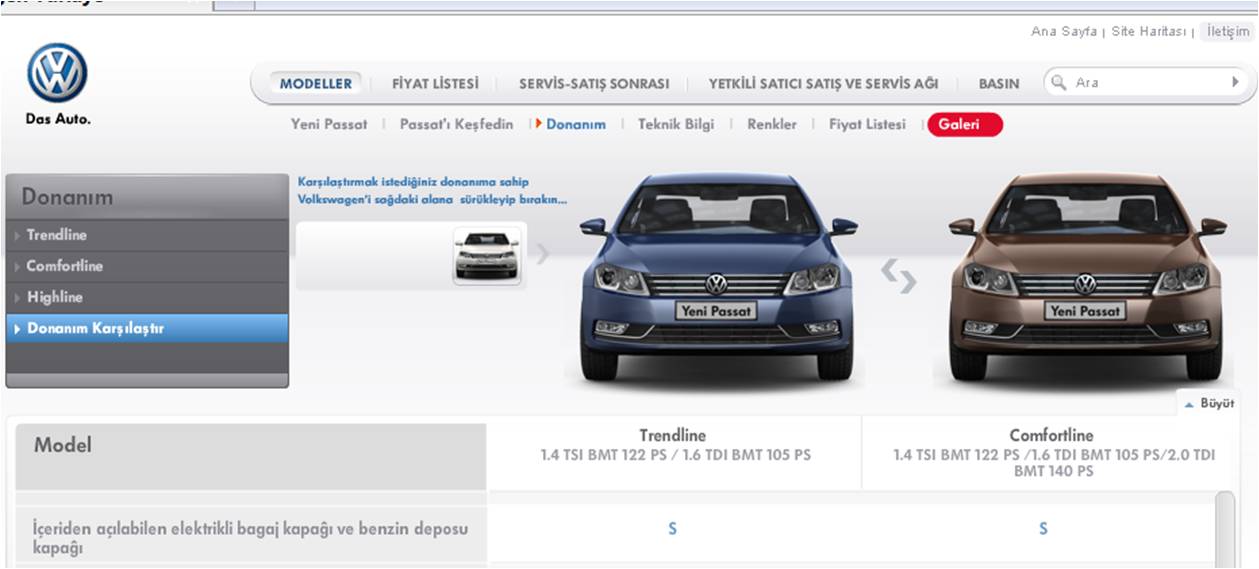
Task: Open the İletişim link
Action: (x=1227, y=32)
